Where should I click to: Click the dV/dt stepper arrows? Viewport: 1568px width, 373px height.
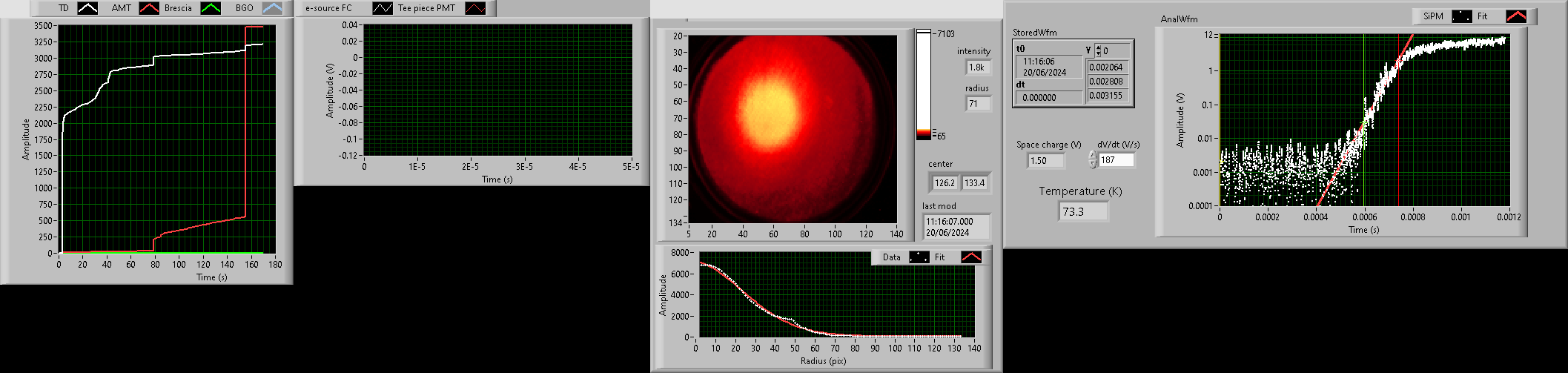coord(1092,159)
